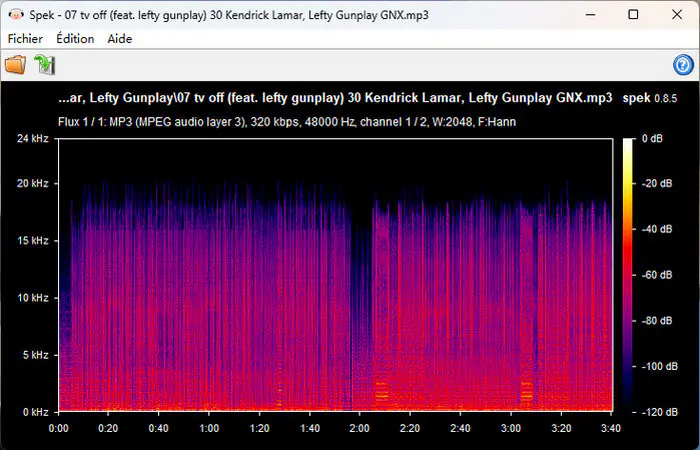The width and height of the screenshot is (700, 450).
Task: Click the bright band near 2:08 in spectrogram
Action: click(382, 391)
